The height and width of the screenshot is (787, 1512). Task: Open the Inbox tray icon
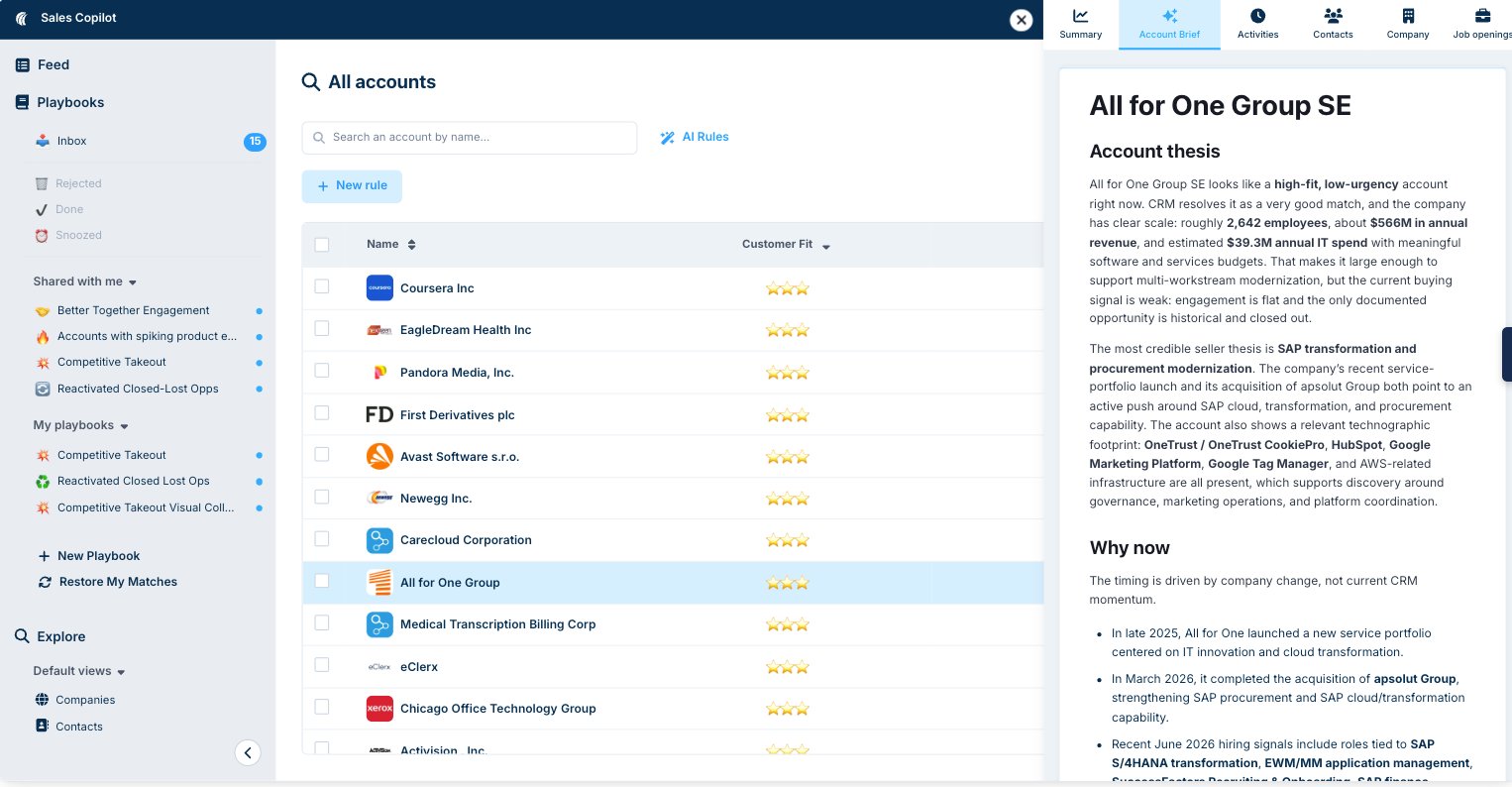point(43,141)
